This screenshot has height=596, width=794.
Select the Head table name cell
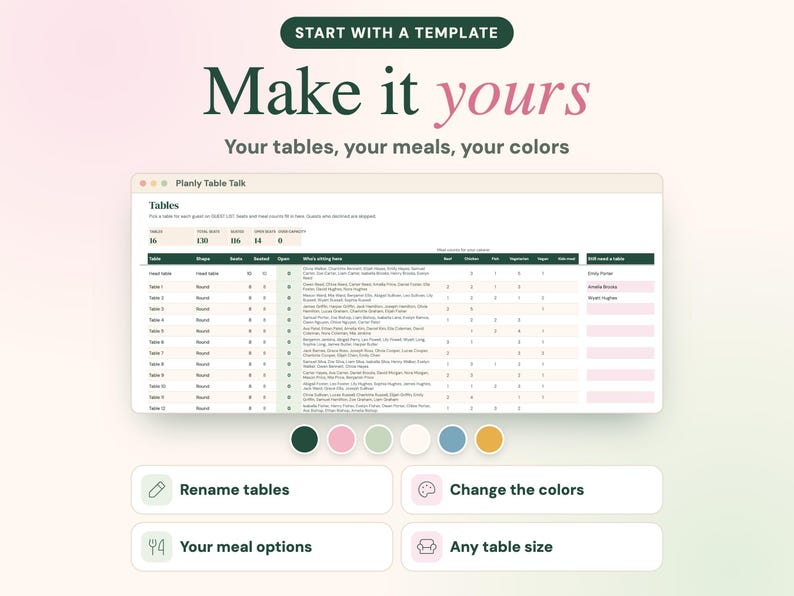pos(160,273)
